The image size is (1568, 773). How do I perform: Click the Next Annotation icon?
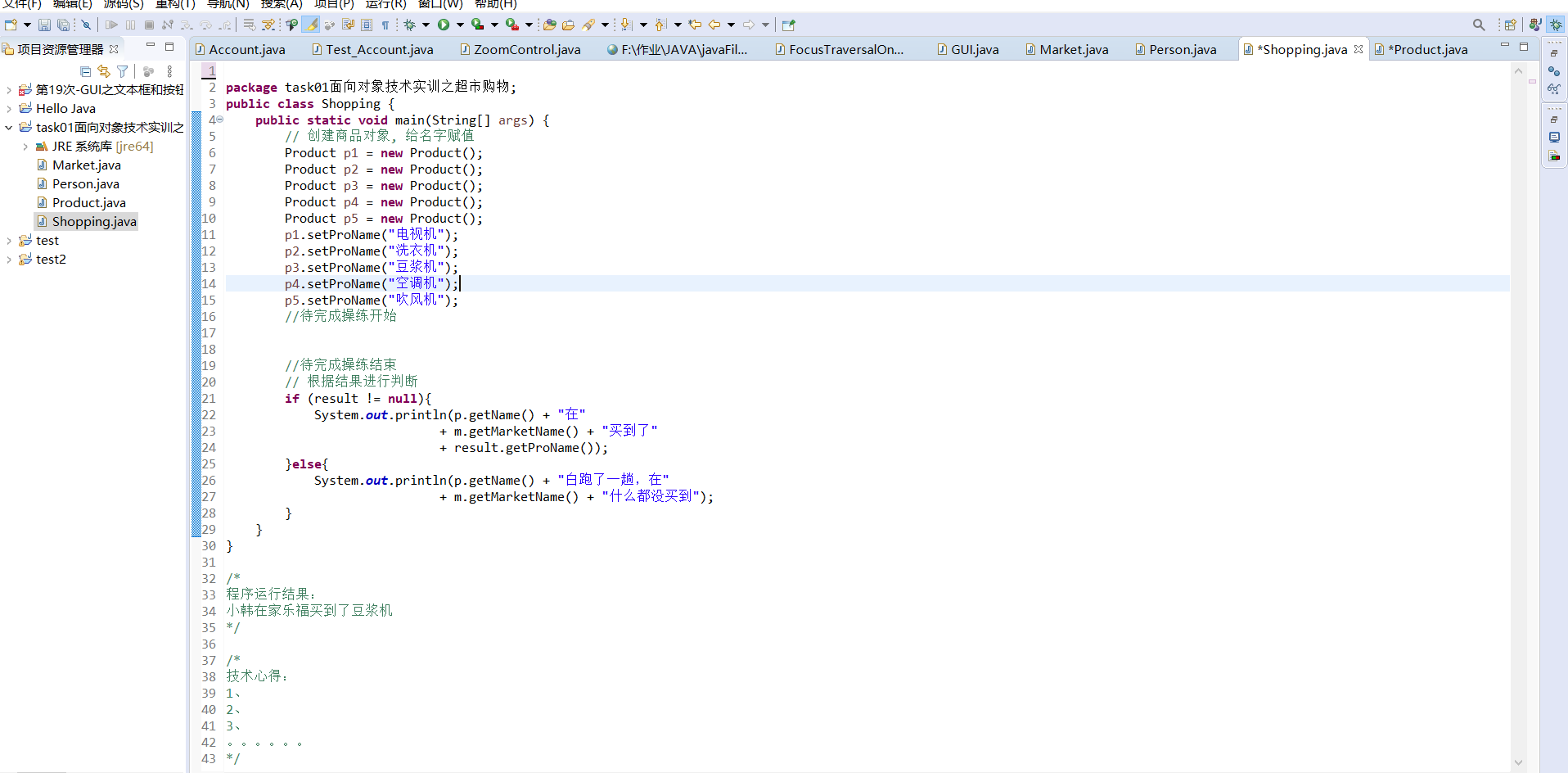click(x=627, y=25)
